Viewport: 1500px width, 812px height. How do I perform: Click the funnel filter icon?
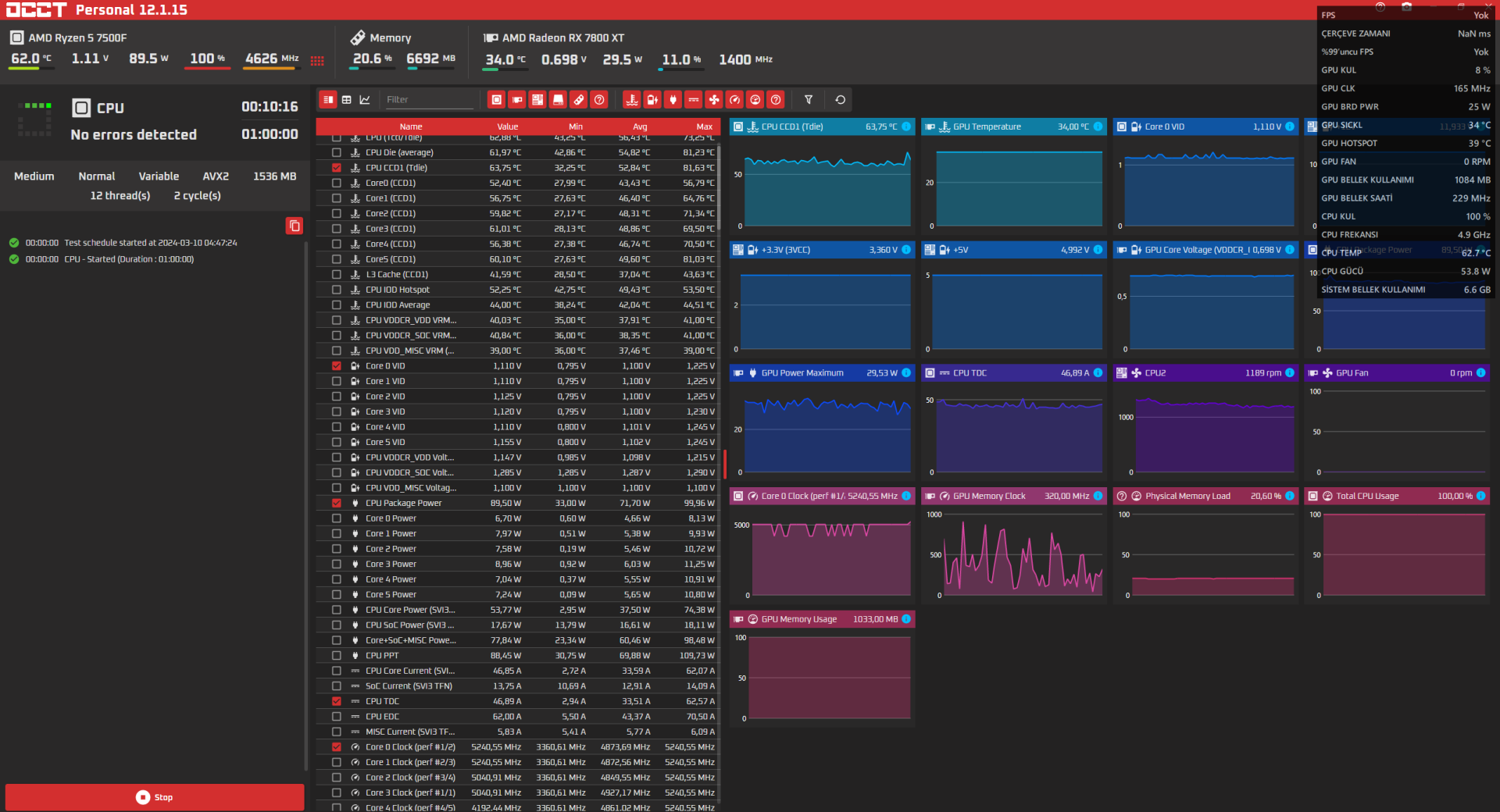click(809, 100)
